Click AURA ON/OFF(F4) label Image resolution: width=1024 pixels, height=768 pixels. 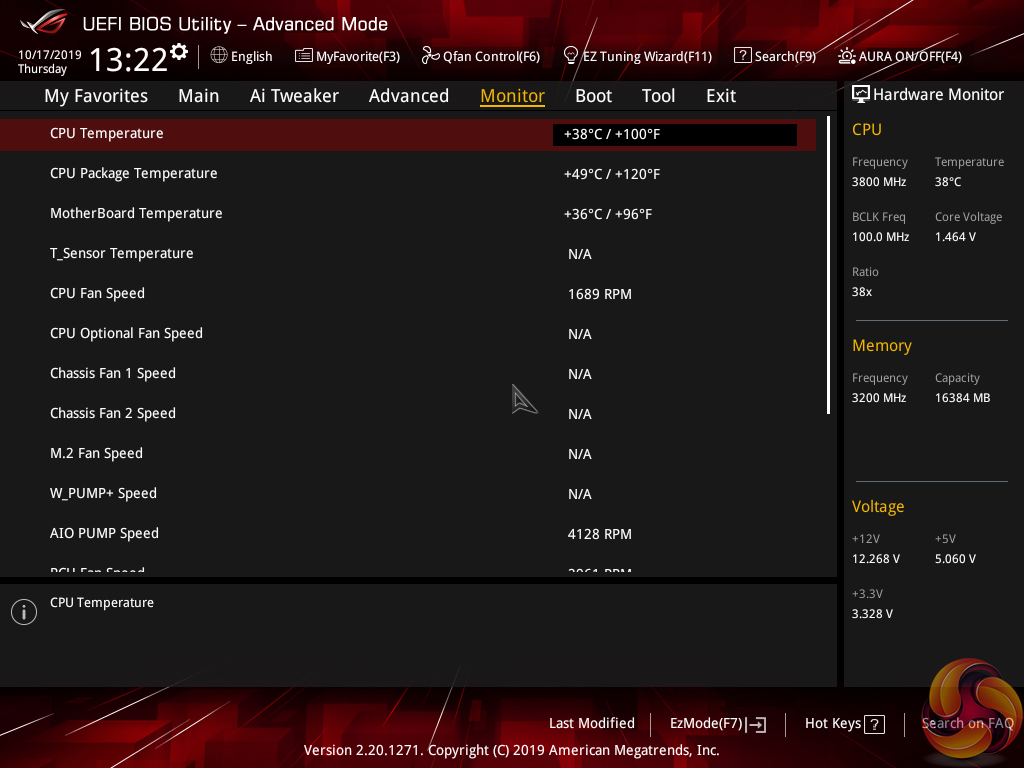coord(910,57)
